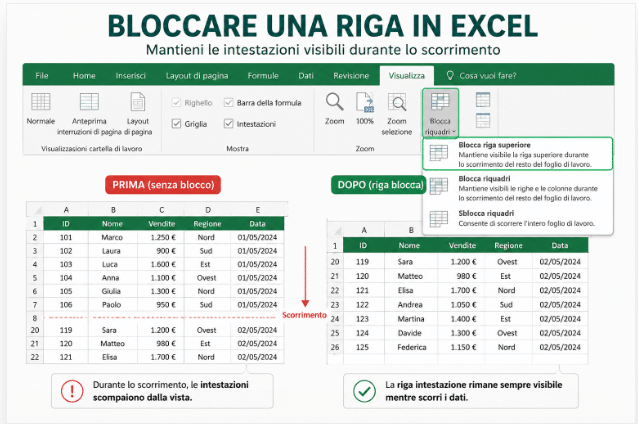Choose Blocca riquadri menu option
The height and width of the screenshot is (424, 638).
coord(517,188)
